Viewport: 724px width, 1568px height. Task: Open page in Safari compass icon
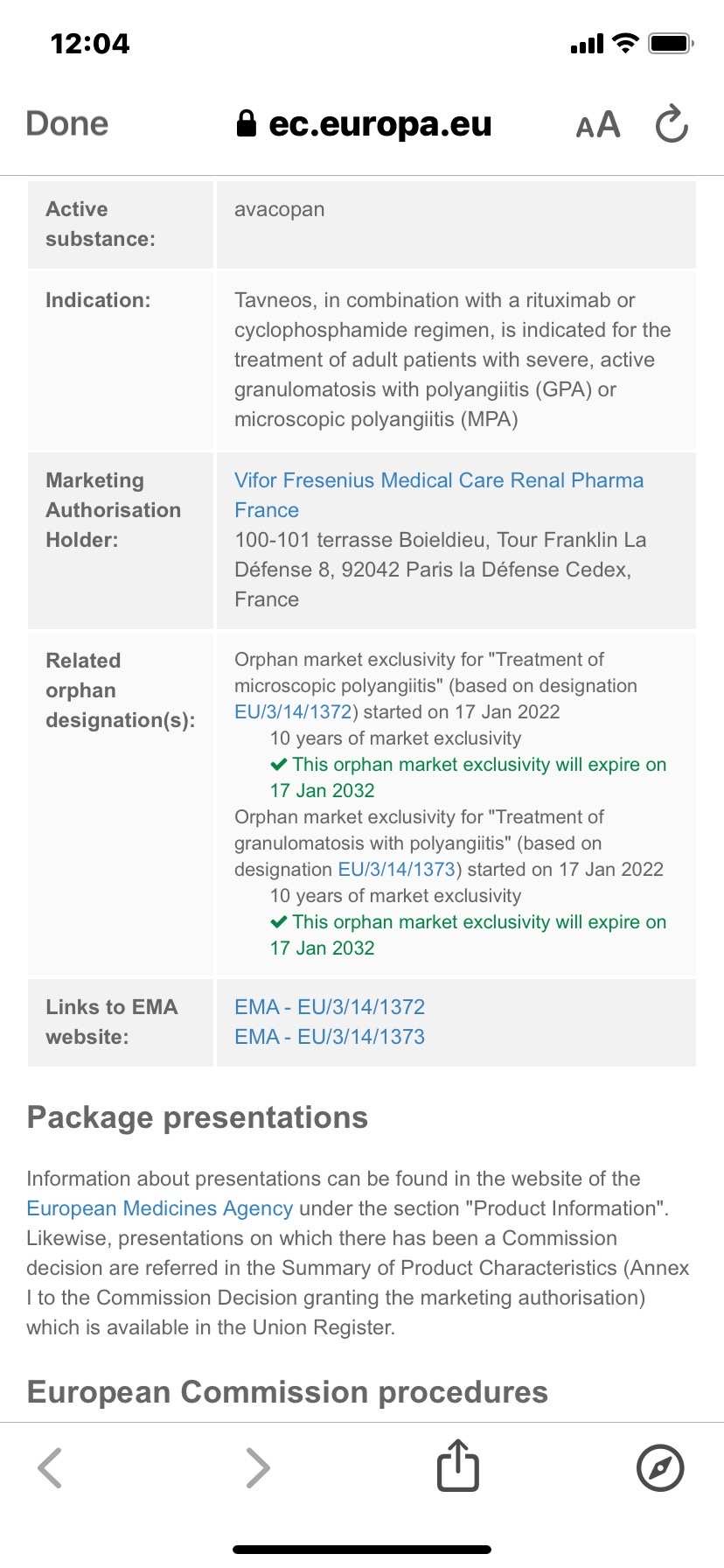pos(660,1467)
